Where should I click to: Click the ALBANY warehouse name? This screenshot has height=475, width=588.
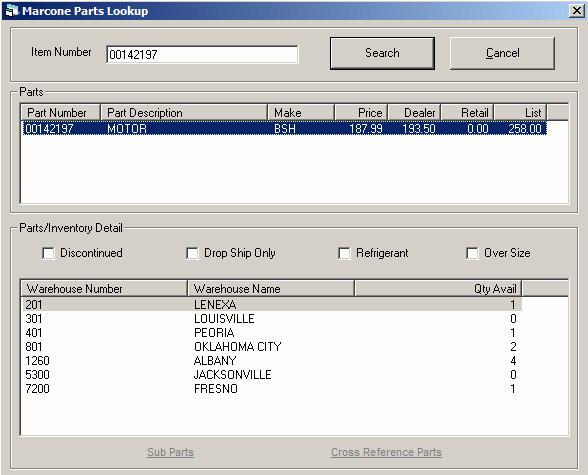215,361
